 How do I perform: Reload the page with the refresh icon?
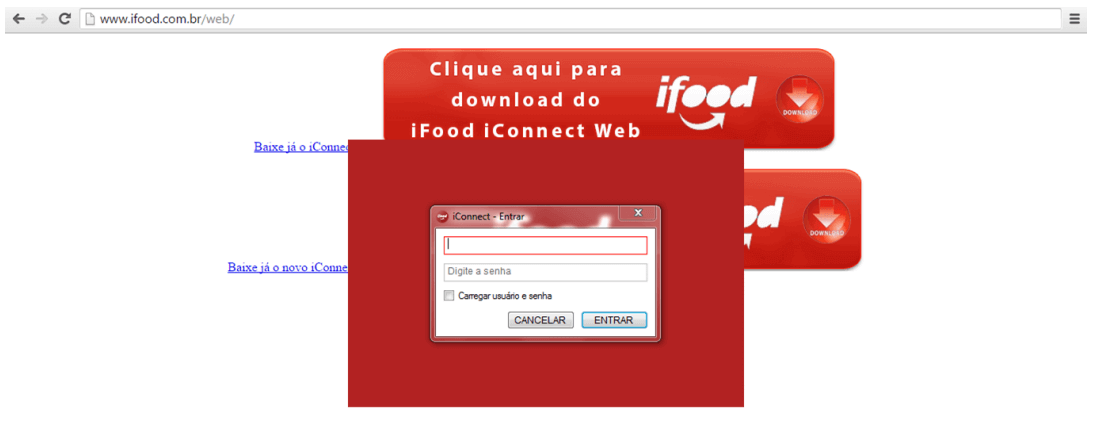[64, 19]
